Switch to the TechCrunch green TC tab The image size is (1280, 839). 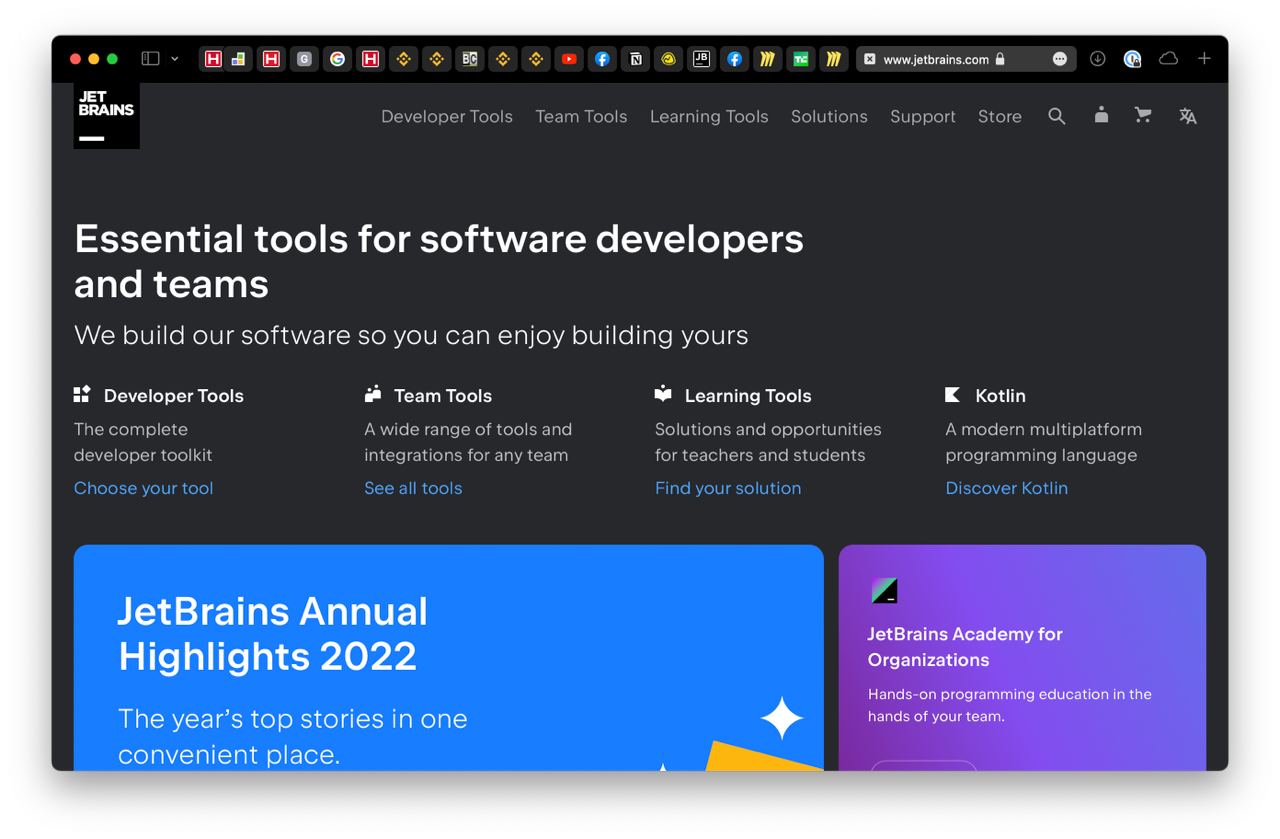point(800,59)
